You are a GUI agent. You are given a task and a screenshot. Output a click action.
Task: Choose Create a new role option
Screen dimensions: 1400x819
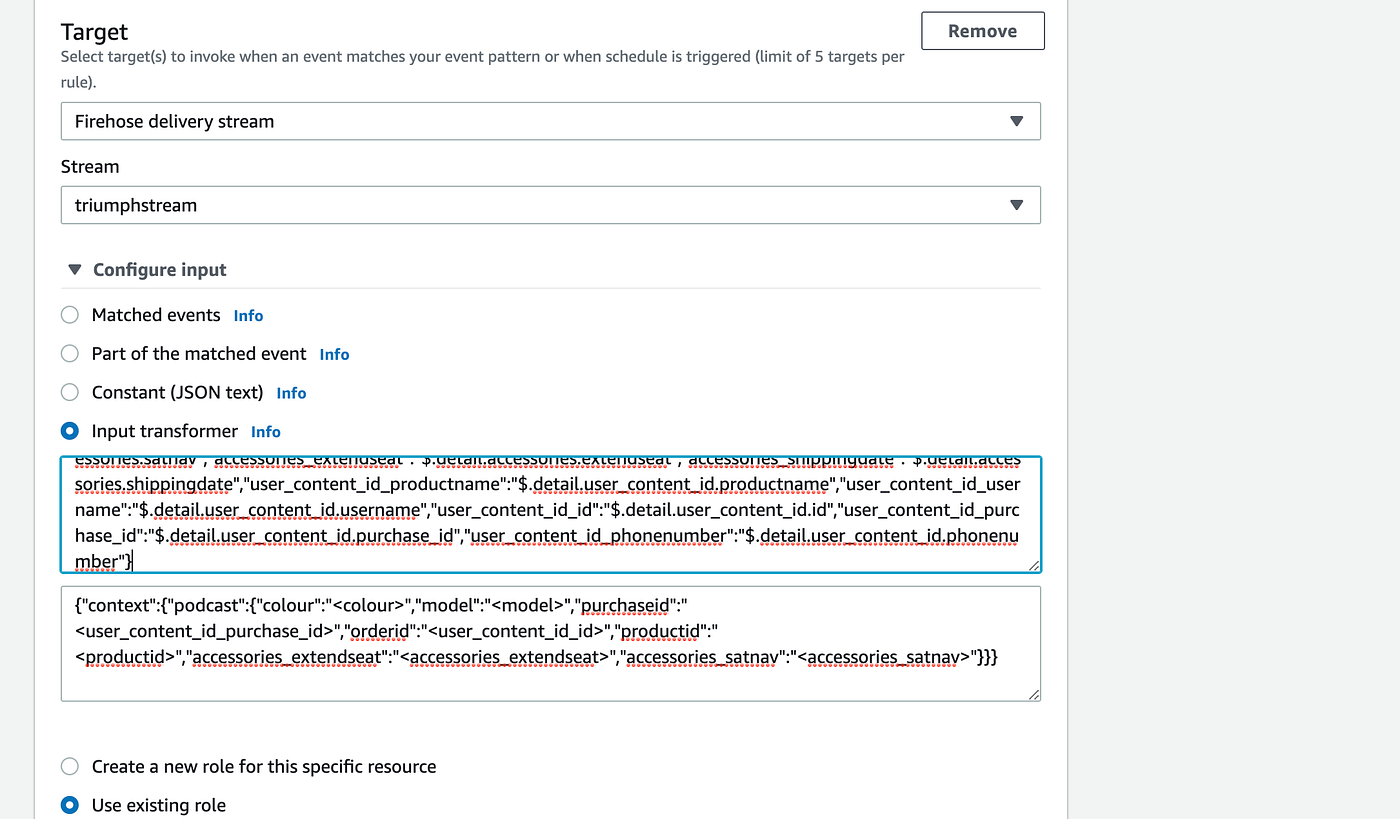(69, 766)
